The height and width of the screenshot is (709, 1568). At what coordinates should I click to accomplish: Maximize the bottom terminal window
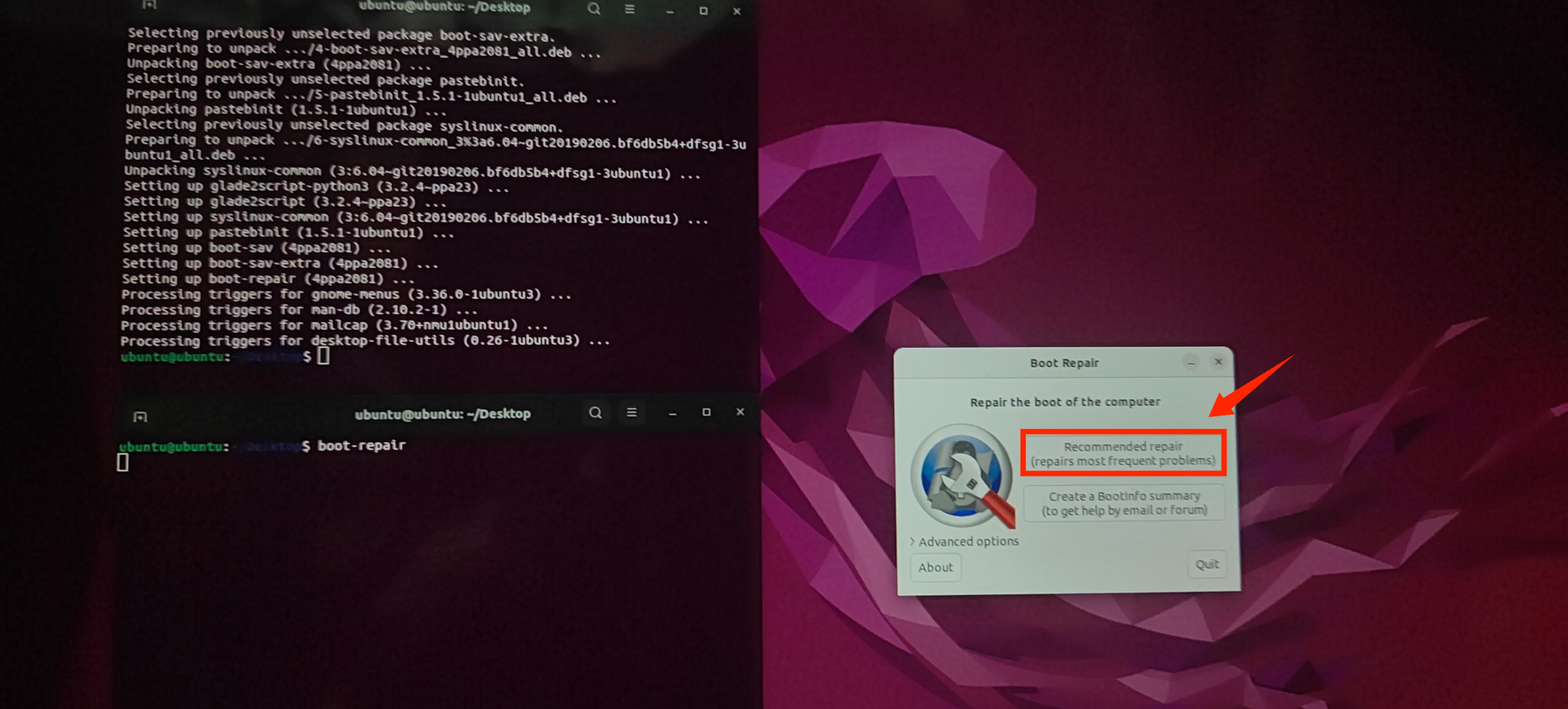coord(706,413)
